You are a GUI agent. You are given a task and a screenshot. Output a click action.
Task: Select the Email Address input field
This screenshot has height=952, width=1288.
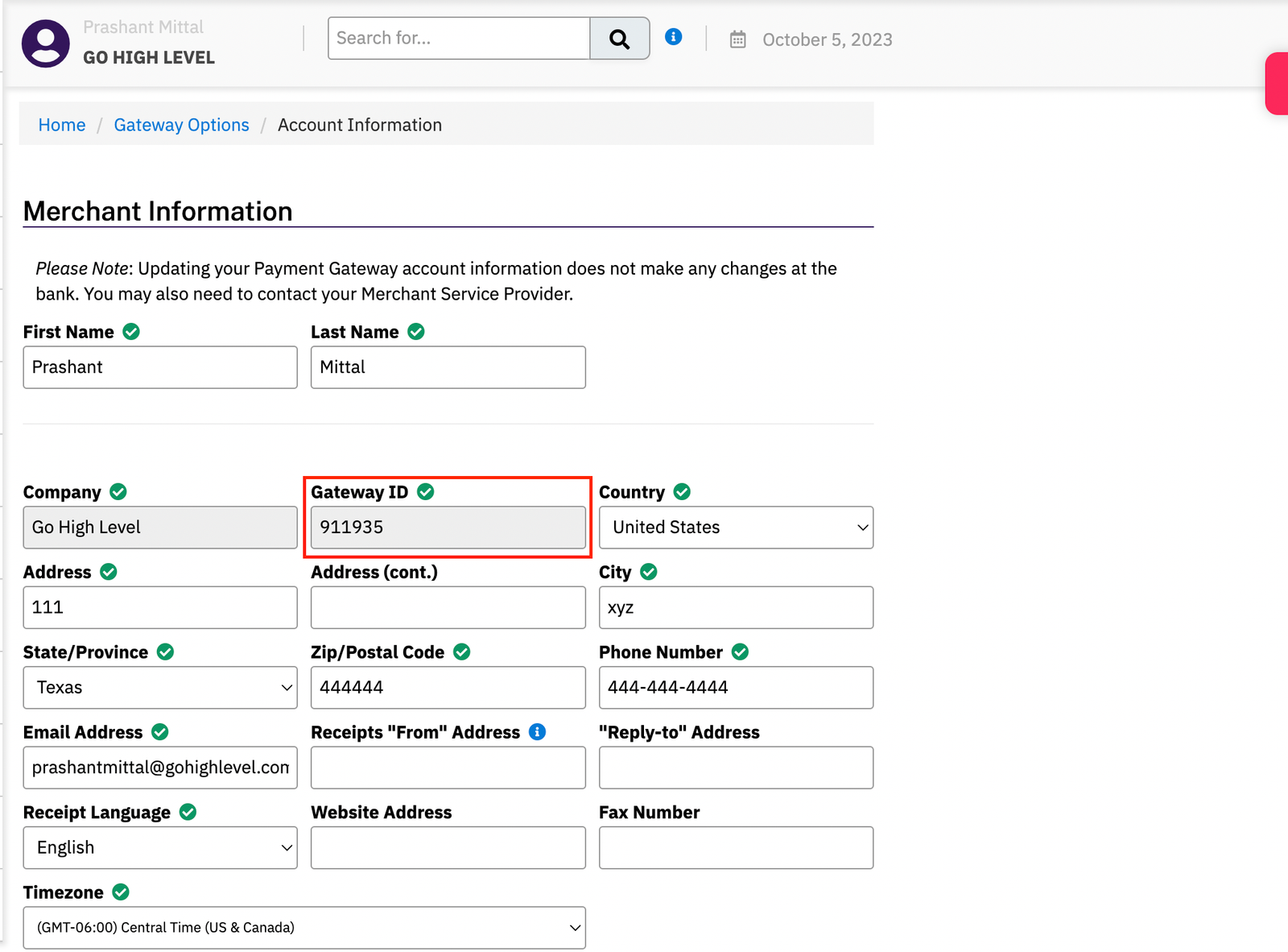[160, 768]
